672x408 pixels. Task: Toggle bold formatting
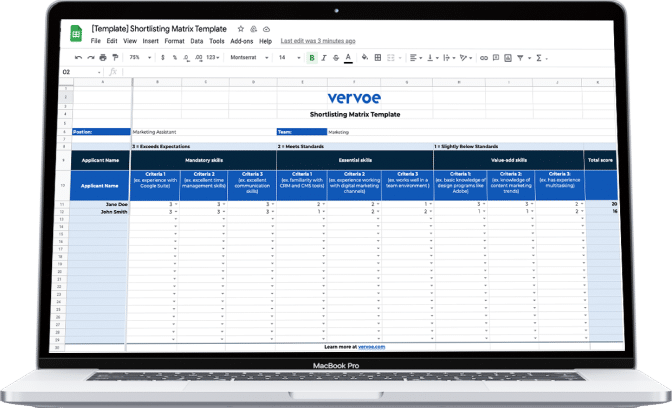pos(312,57)
